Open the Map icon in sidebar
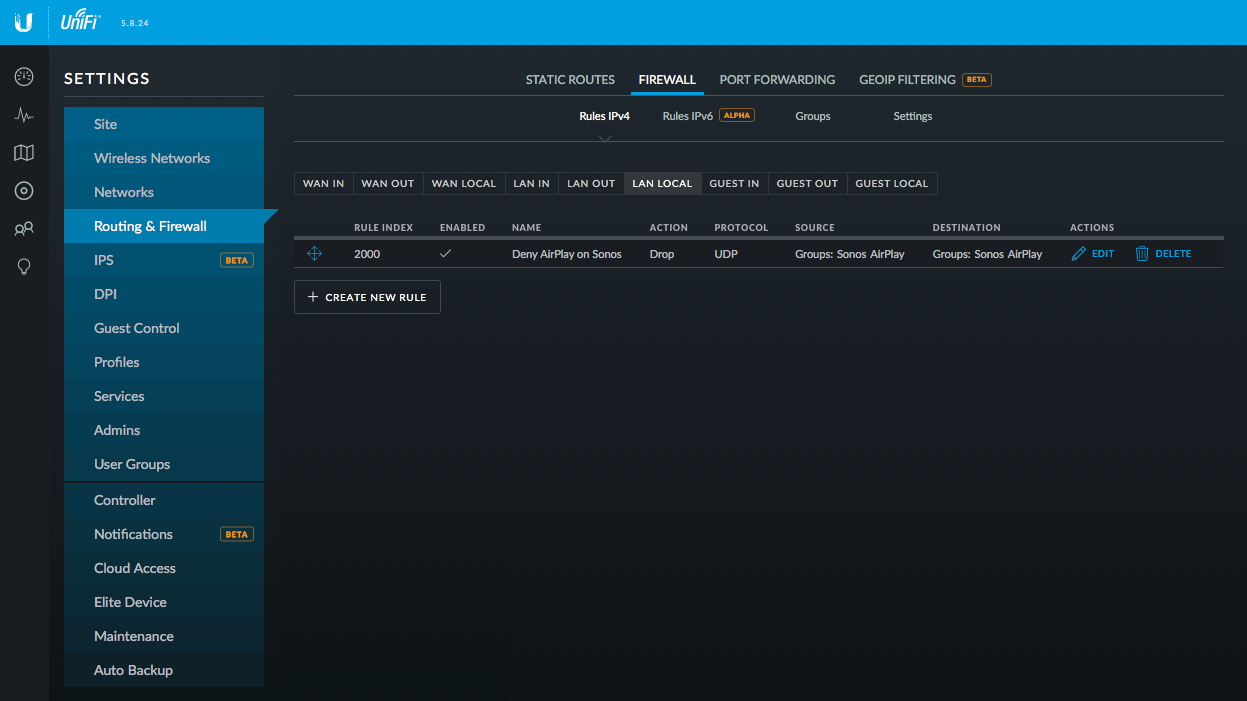 pos(24,153)
